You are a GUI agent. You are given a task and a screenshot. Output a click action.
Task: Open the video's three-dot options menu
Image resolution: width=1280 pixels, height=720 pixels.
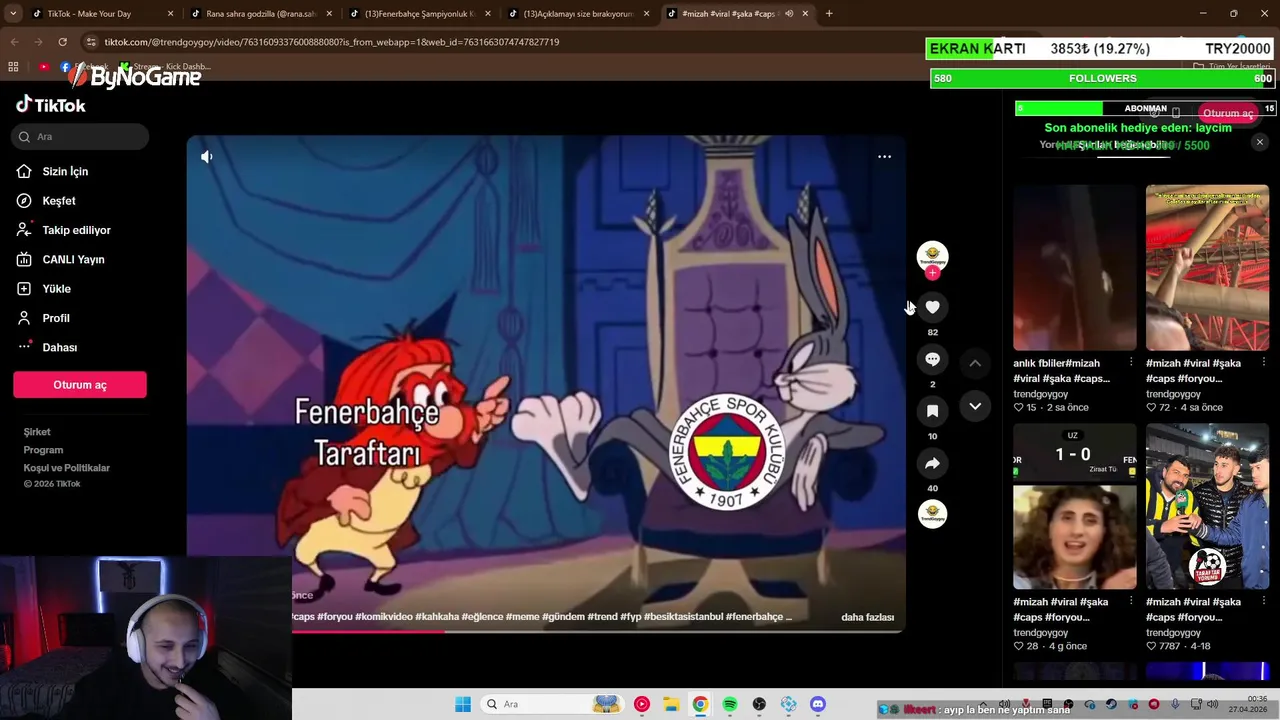pyautogui.click(x=884, y=157)
